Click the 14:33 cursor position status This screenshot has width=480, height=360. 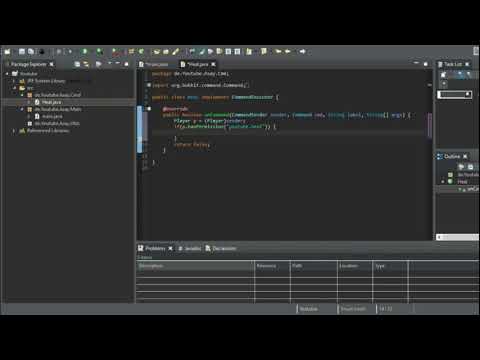pos(385,309)
